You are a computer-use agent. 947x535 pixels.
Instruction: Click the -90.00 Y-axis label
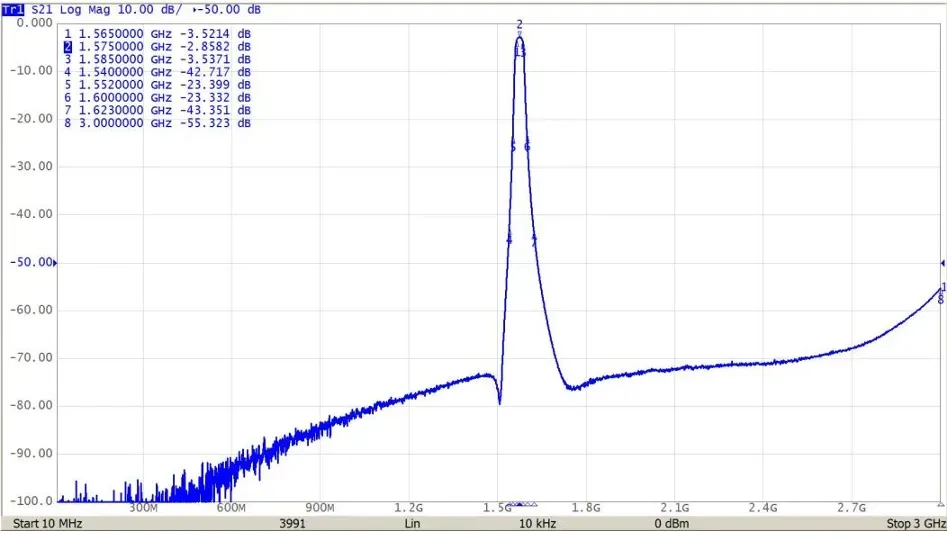point(31,453)
